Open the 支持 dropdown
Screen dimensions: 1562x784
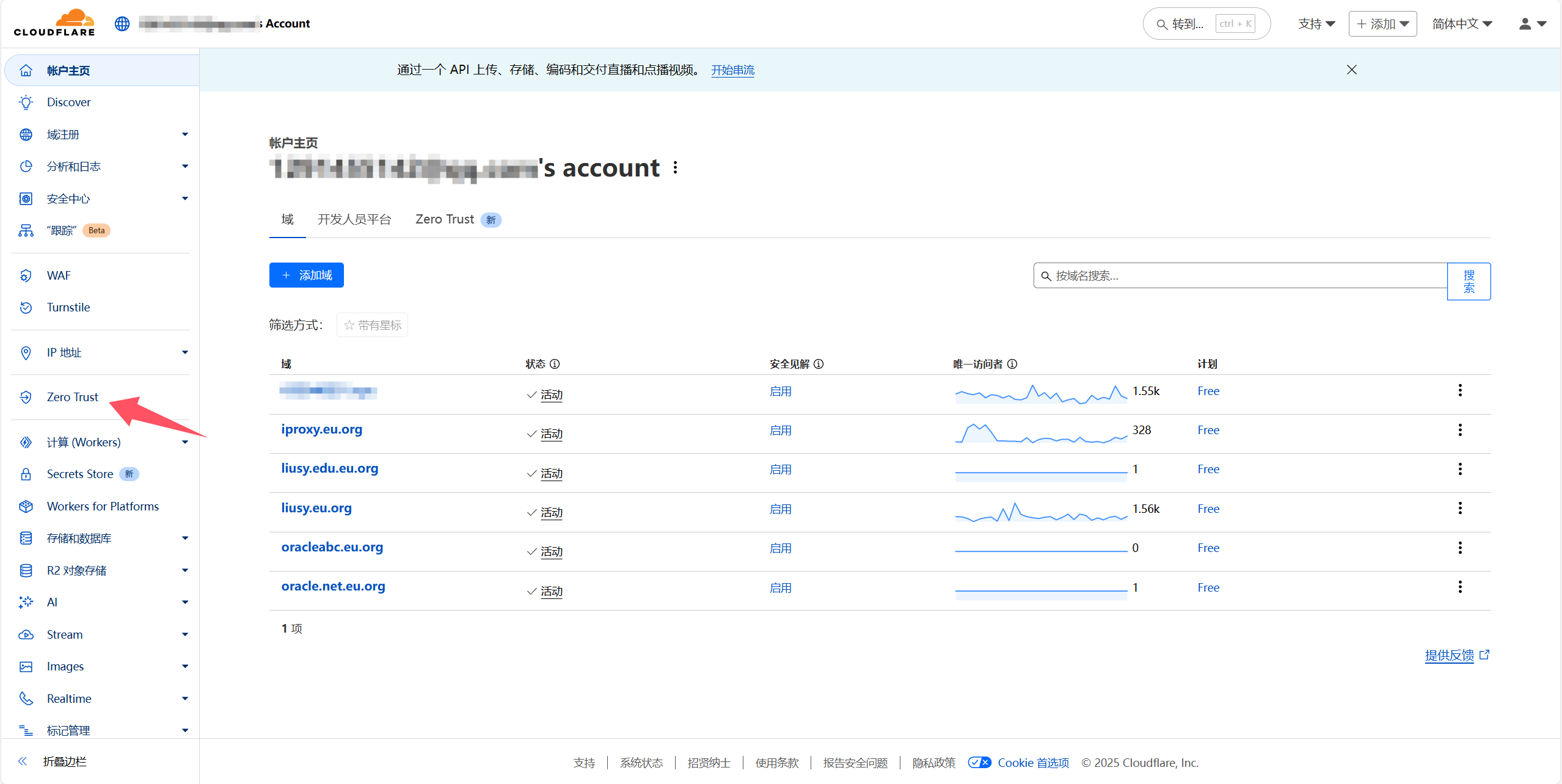pyautogui.click(x=1316, y=24)
